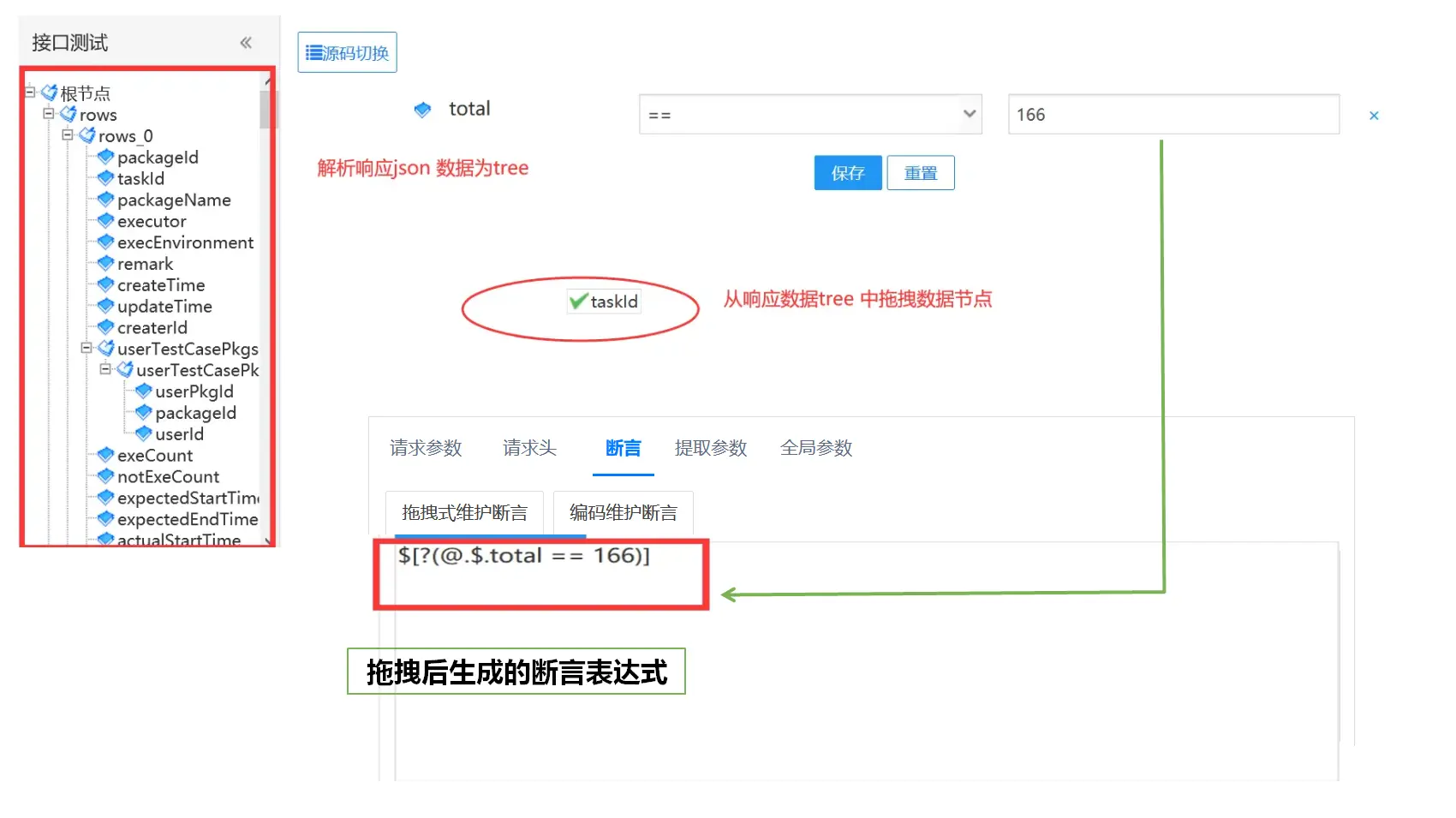Select the createTime tree node
The image size is (1456, 818).
click(161, 285)
